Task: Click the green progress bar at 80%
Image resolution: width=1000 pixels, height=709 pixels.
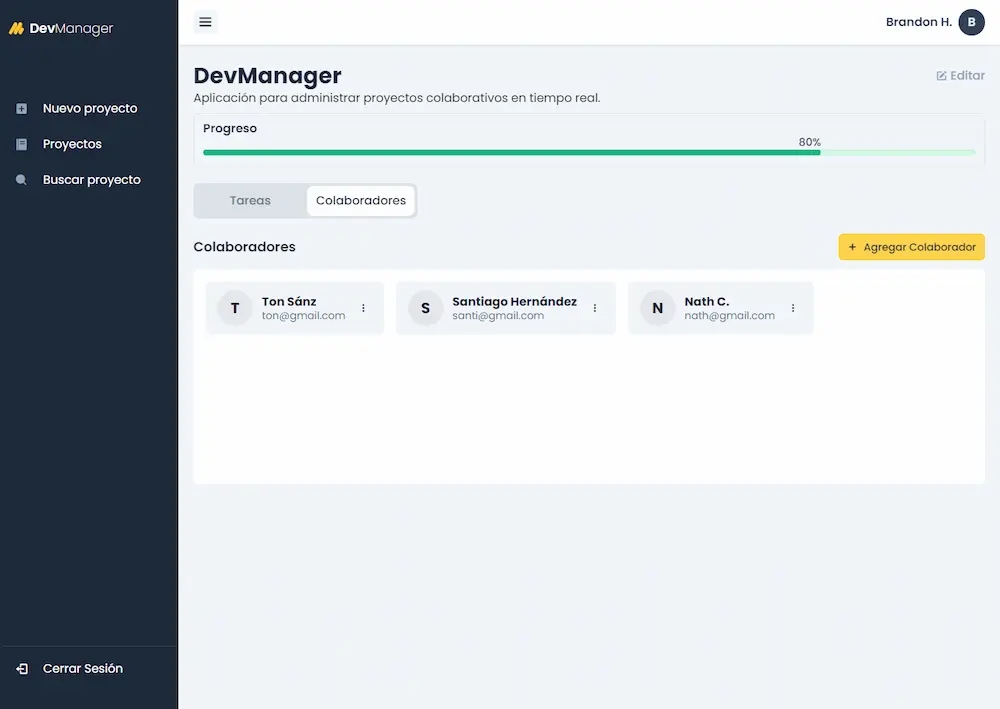Action: click(x=511, y=153)
